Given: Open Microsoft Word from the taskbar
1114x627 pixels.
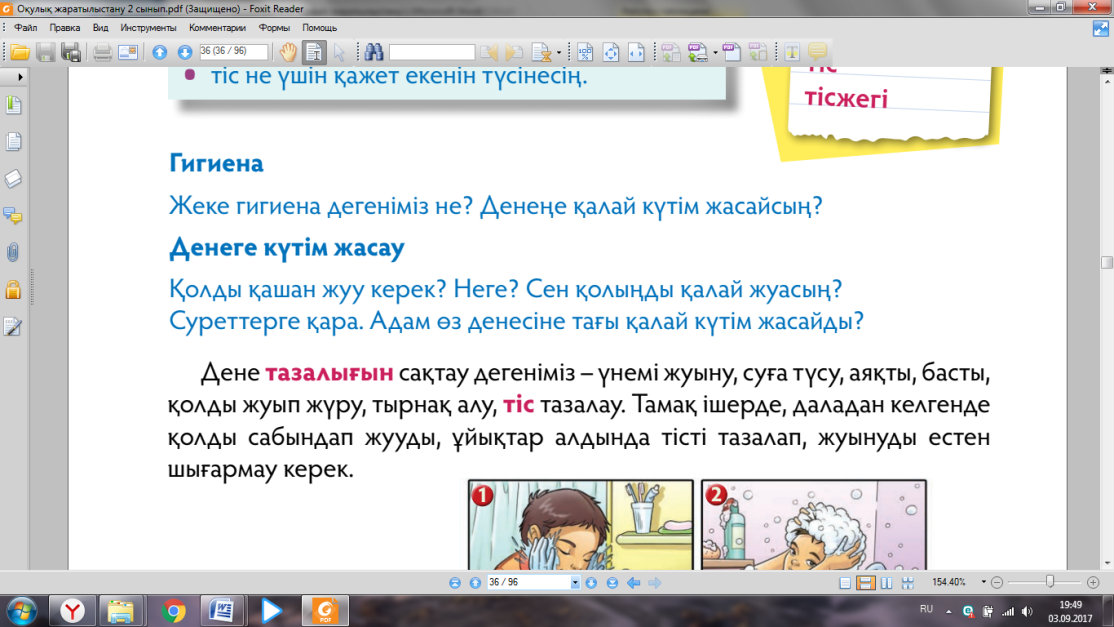Looking at the screenshot, I should pyautogui.click(x=222, y=611).
